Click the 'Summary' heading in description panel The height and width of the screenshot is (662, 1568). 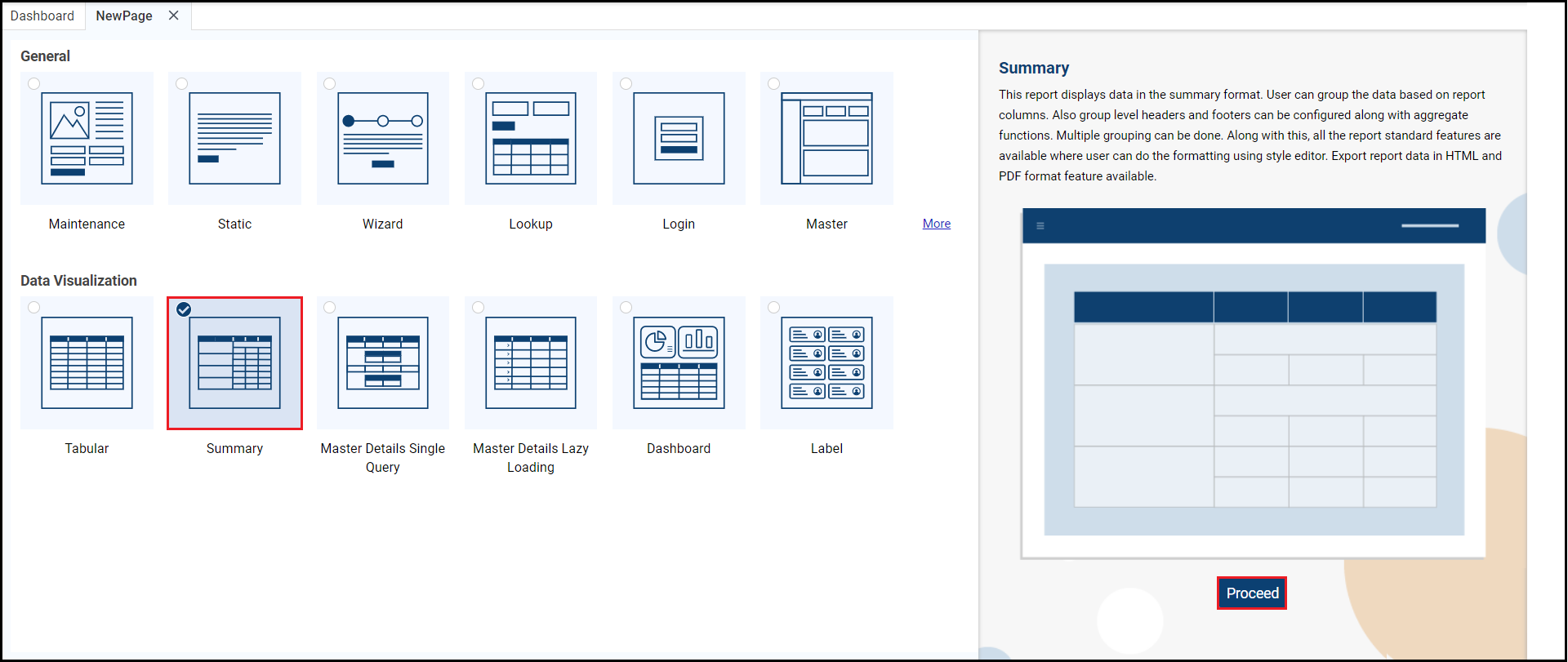point(1034,68)
